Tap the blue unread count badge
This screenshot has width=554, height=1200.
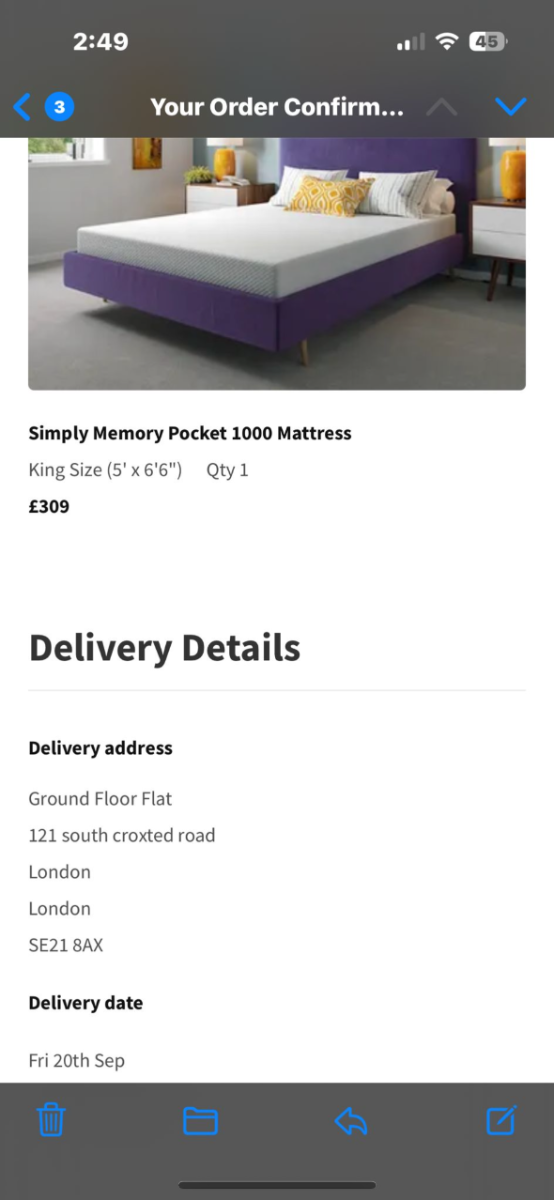click(x=59, y=106)
